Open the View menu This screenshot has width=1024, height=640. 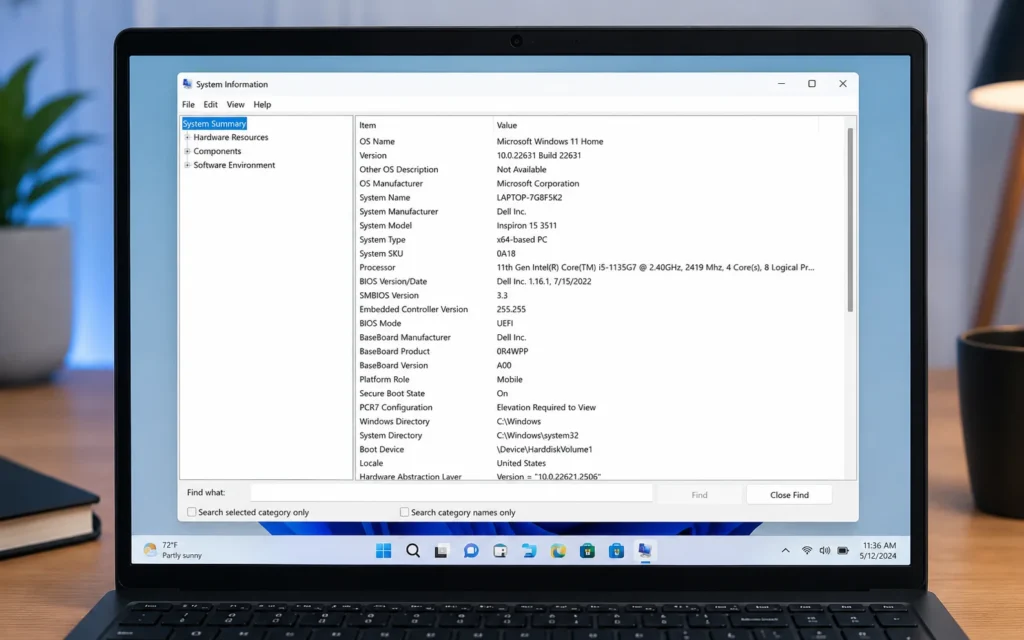235,104
